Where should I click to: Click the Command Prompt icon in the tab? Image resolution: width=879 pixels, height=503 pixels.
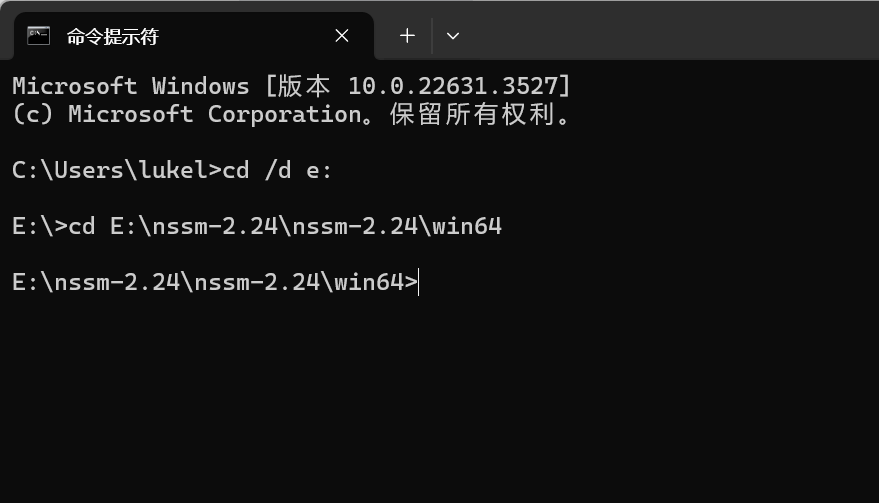(39, 36)
